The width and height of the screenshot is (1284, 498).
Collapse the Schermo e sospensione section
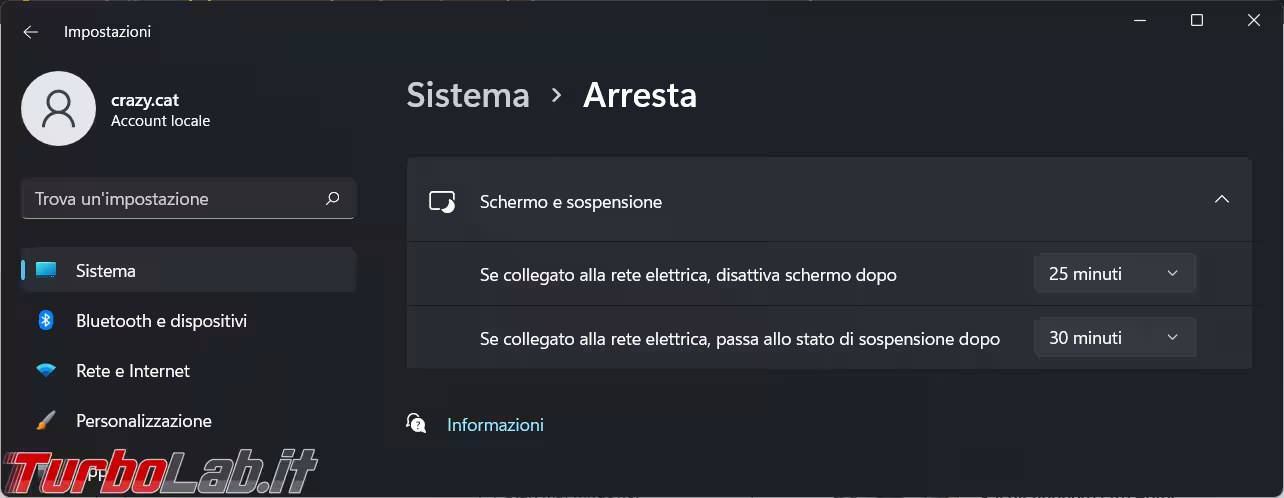click(1221, 200)
